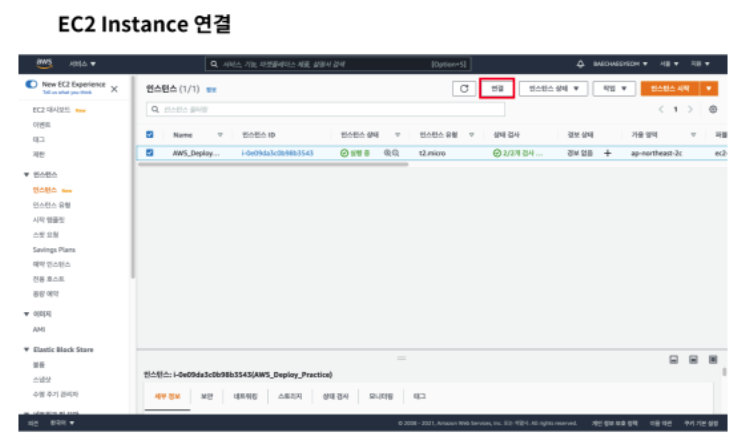The image size is (744, 447).
Task: Click the 2/2 checks passed status icon
Action: (x=497, y=153)
